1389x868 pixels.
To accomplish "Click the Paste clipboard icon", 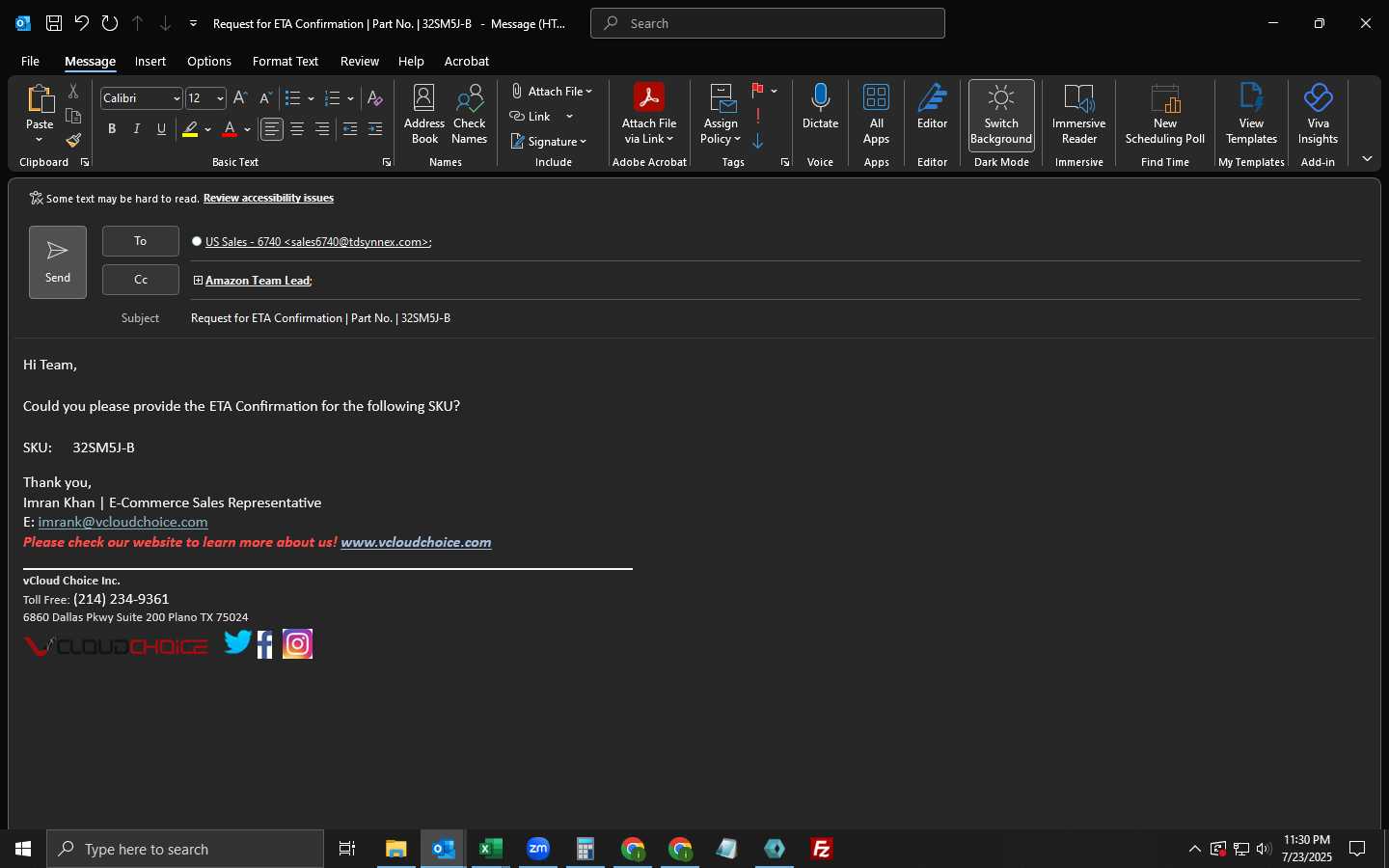I will 40,98.
